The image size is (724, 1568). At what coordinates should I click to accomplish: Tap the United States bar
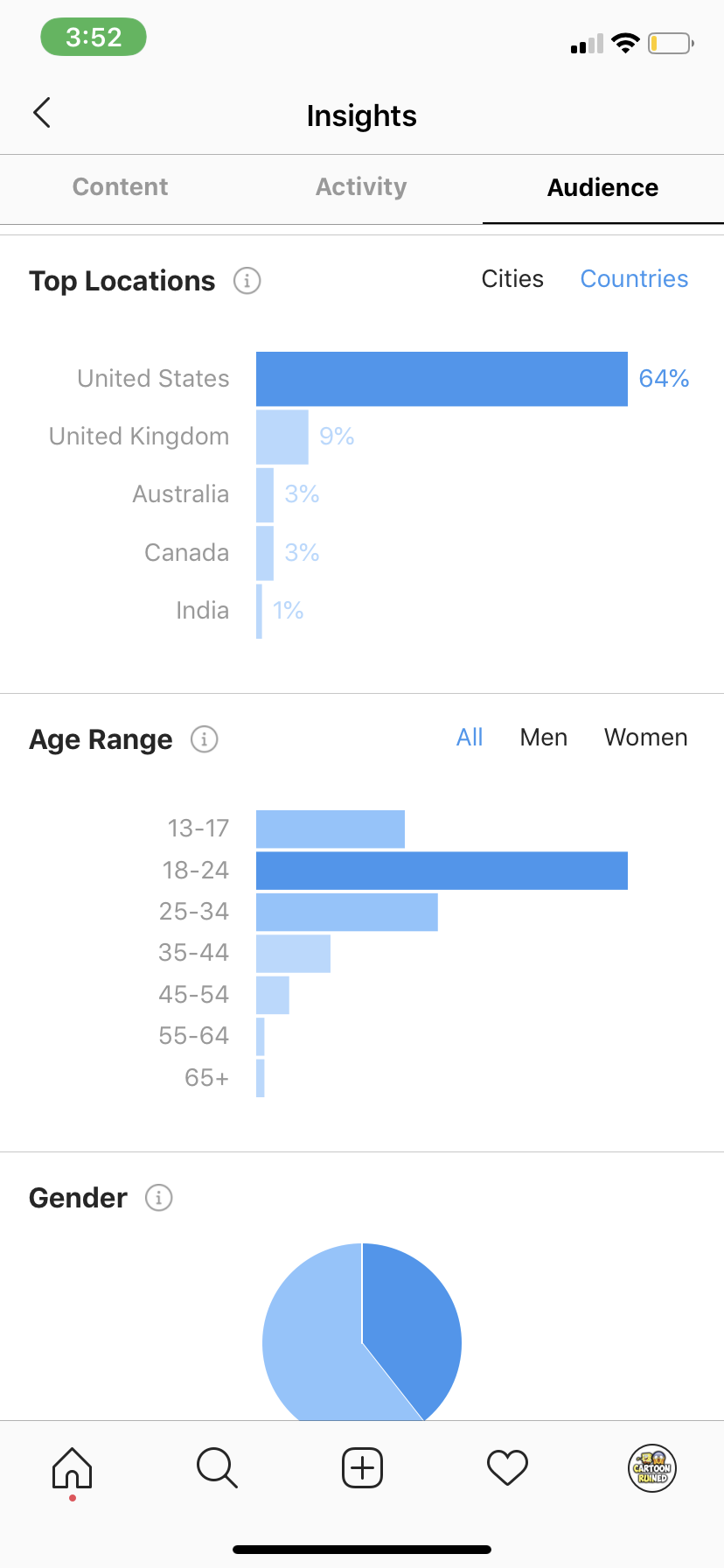coord(442,379)
